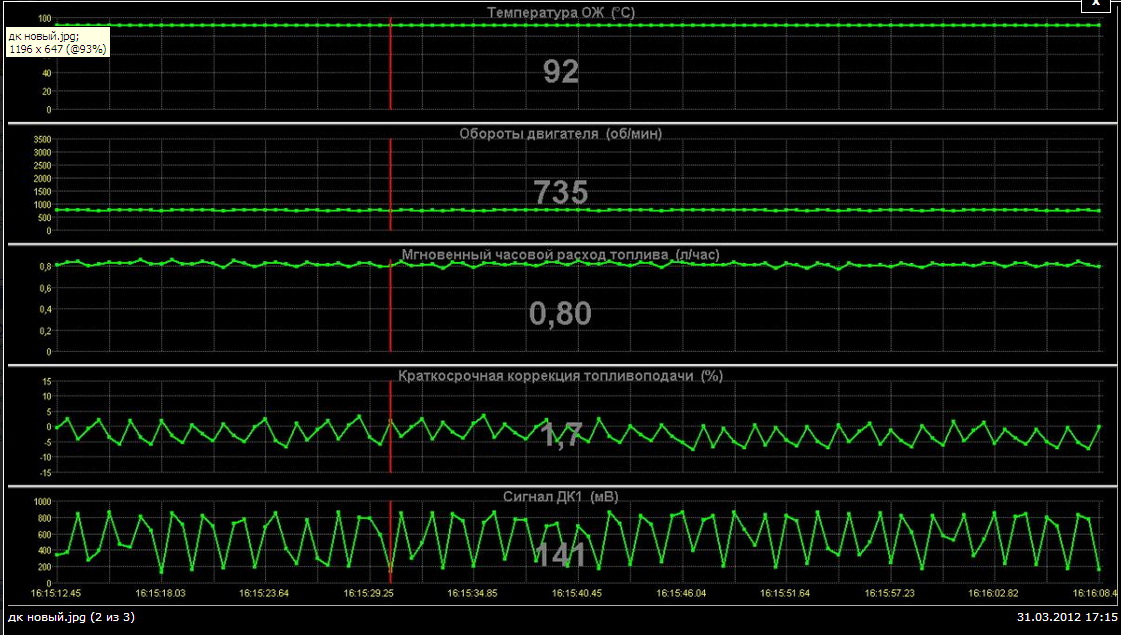Click the image info tooltip 1196 x 647
The height and width of the screenshot is (635, 1121).
pyautogui.click(x=58, y=42)
